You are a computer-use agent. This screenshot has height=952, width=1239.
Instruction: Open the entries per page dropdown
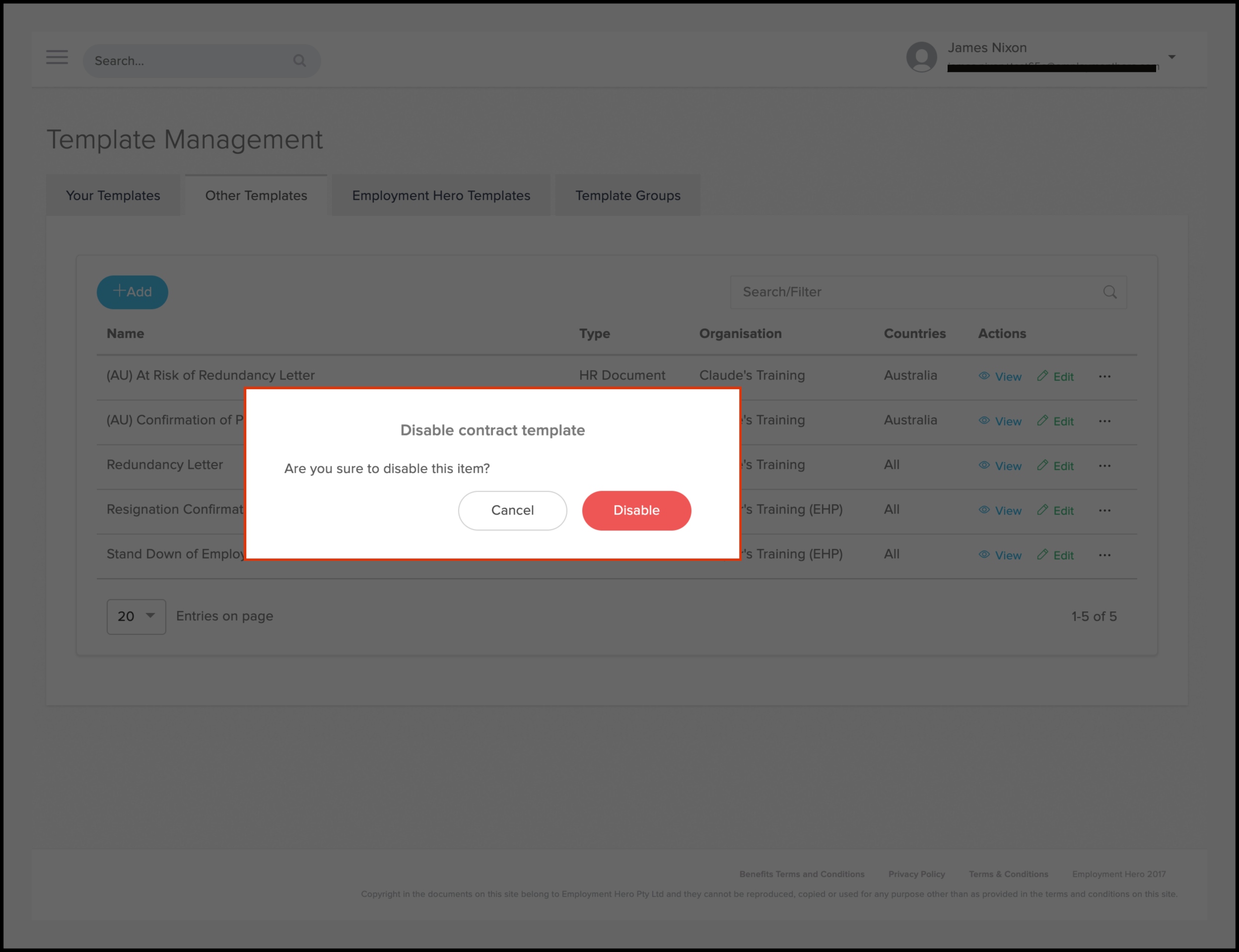136,616
